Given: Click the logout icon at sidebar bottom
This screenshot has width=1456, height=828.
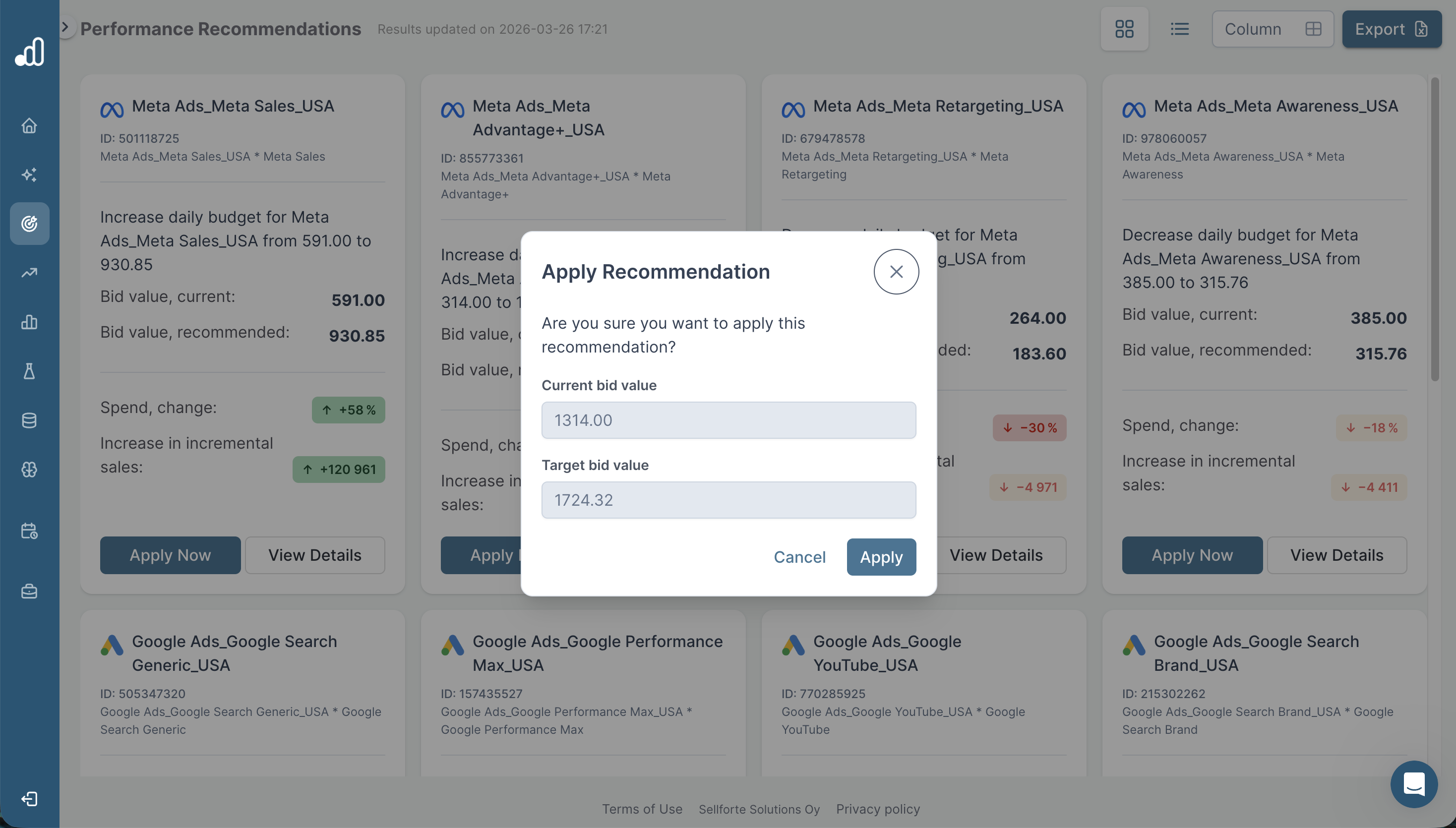Looking at the screenshot, I should coord(29,799).
